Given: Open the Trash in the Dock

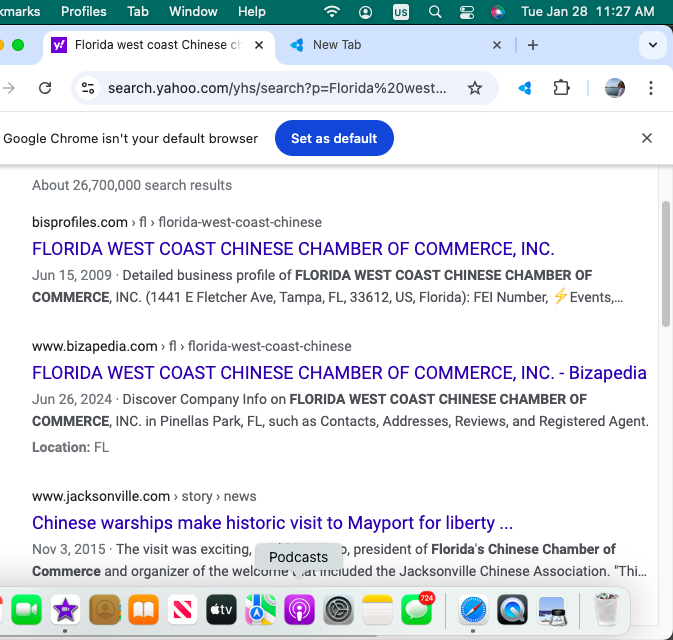Looking at the screenshot, I should (607, 610).
